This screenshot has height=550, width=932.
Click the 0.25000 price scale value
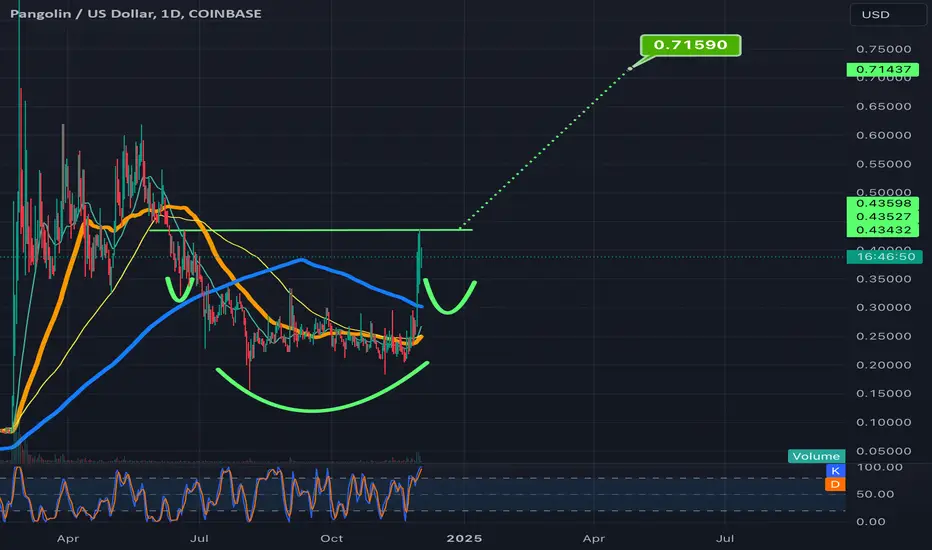tap(883, 336)
